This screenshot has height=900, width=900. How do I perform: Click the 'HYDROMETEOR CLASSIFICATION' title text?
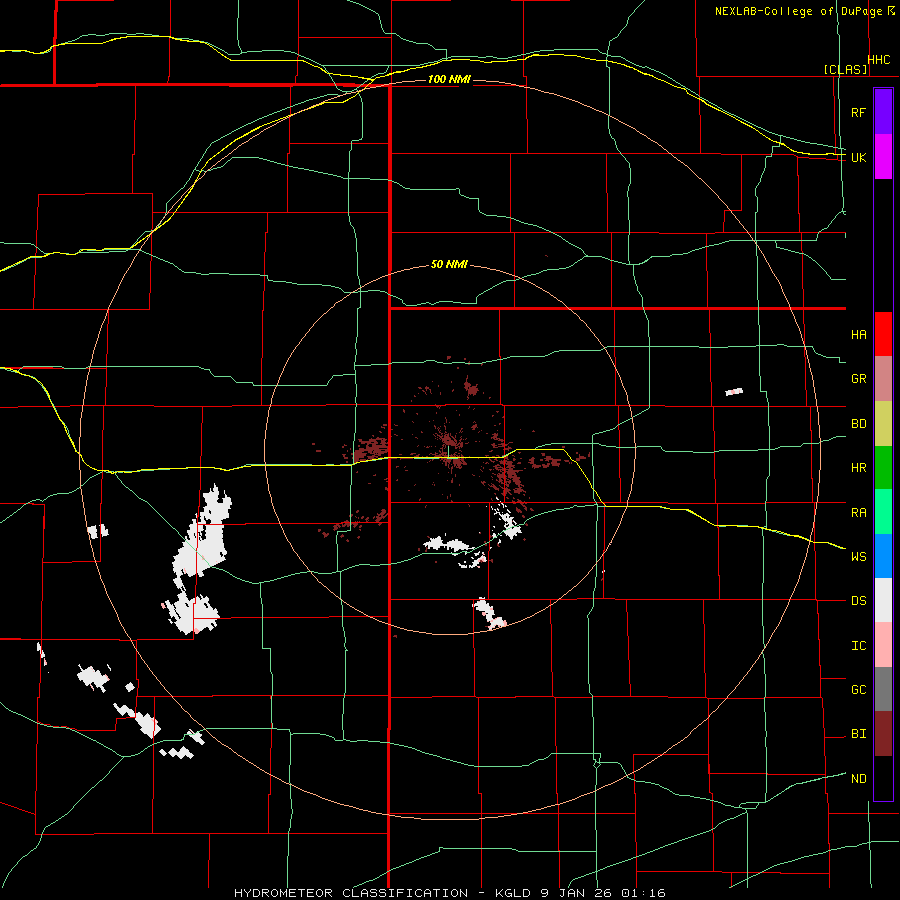351,893
